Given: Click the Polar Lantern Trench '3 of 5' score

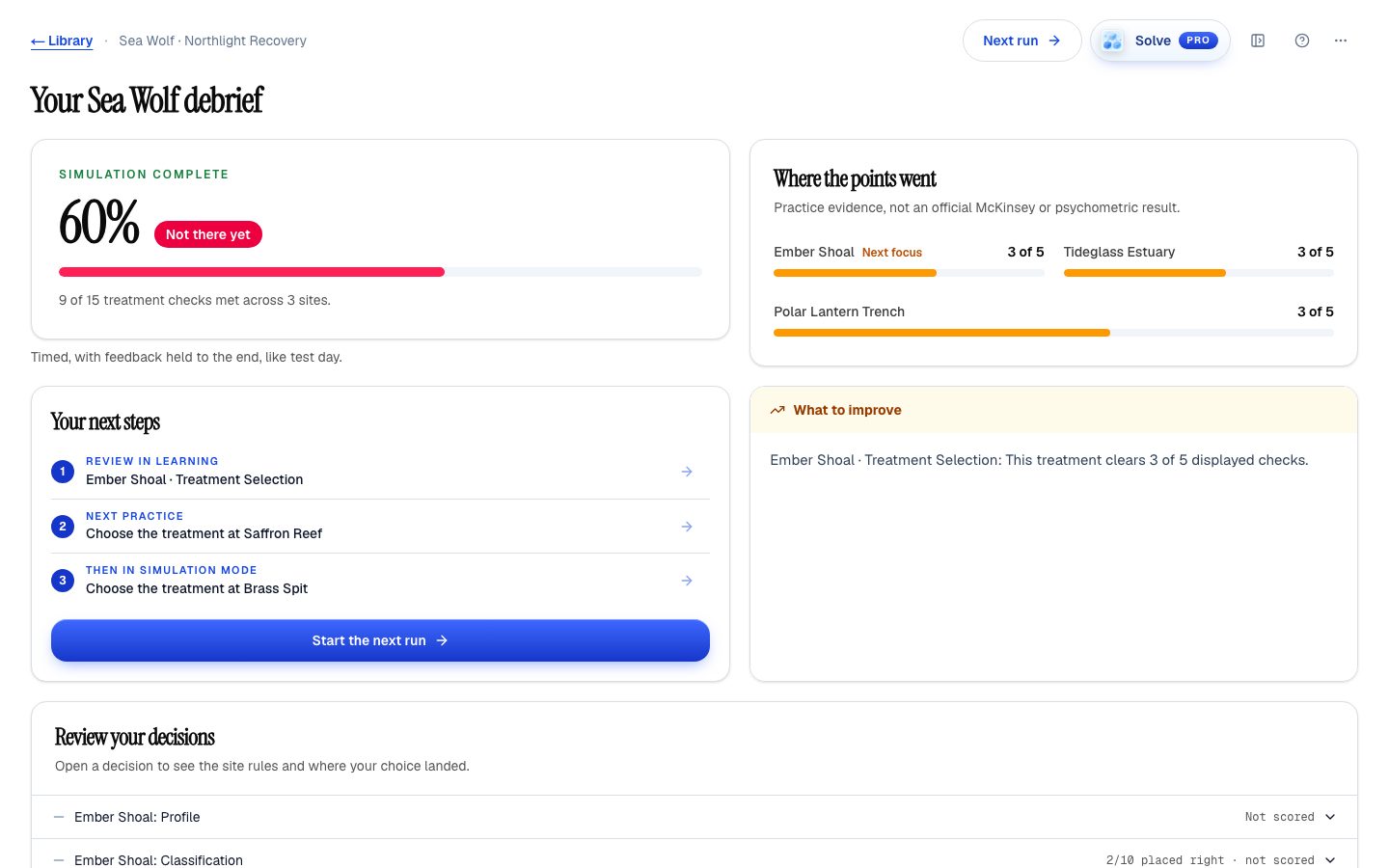Looking at the screenshot, I should click(x=1316, y=312).
